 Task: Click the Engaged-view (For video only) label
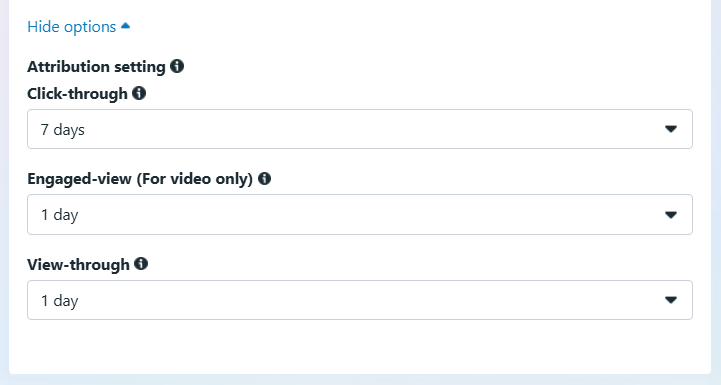(140, 179)
